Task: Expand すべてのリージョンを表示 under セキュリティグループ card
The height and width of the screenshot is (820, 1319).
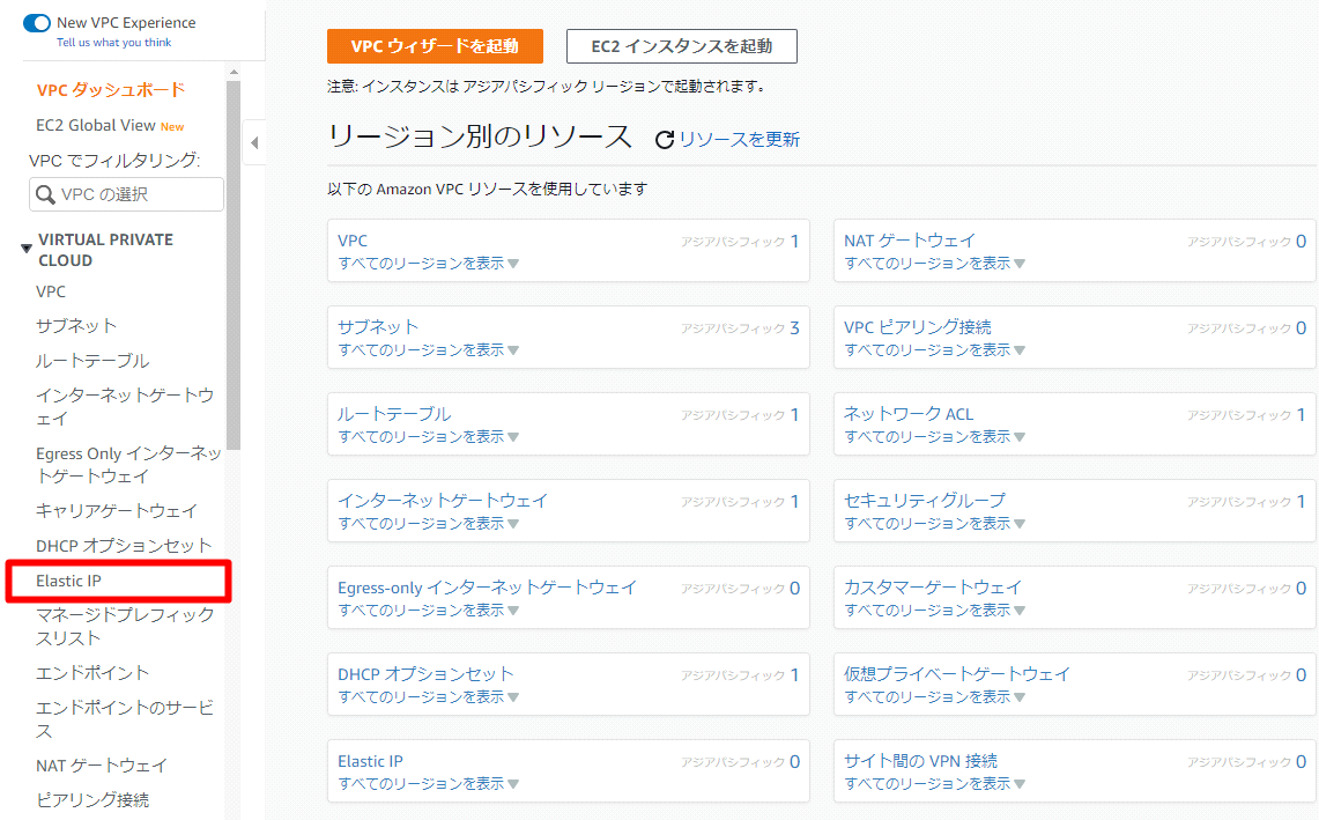Action: [935, 524]
